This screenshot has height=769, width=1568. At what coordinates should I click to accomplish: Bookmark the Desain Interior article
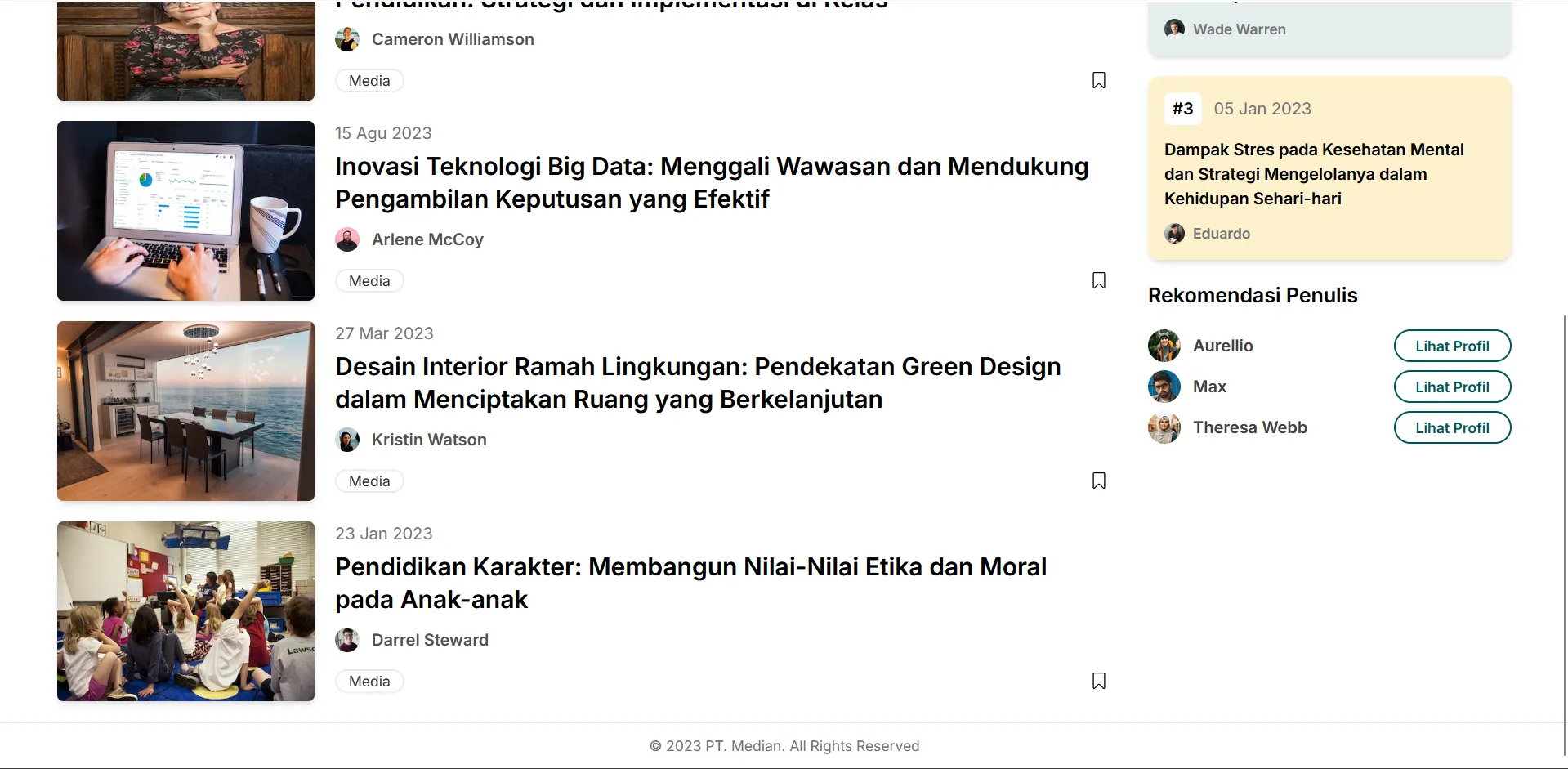(1098, 481)
